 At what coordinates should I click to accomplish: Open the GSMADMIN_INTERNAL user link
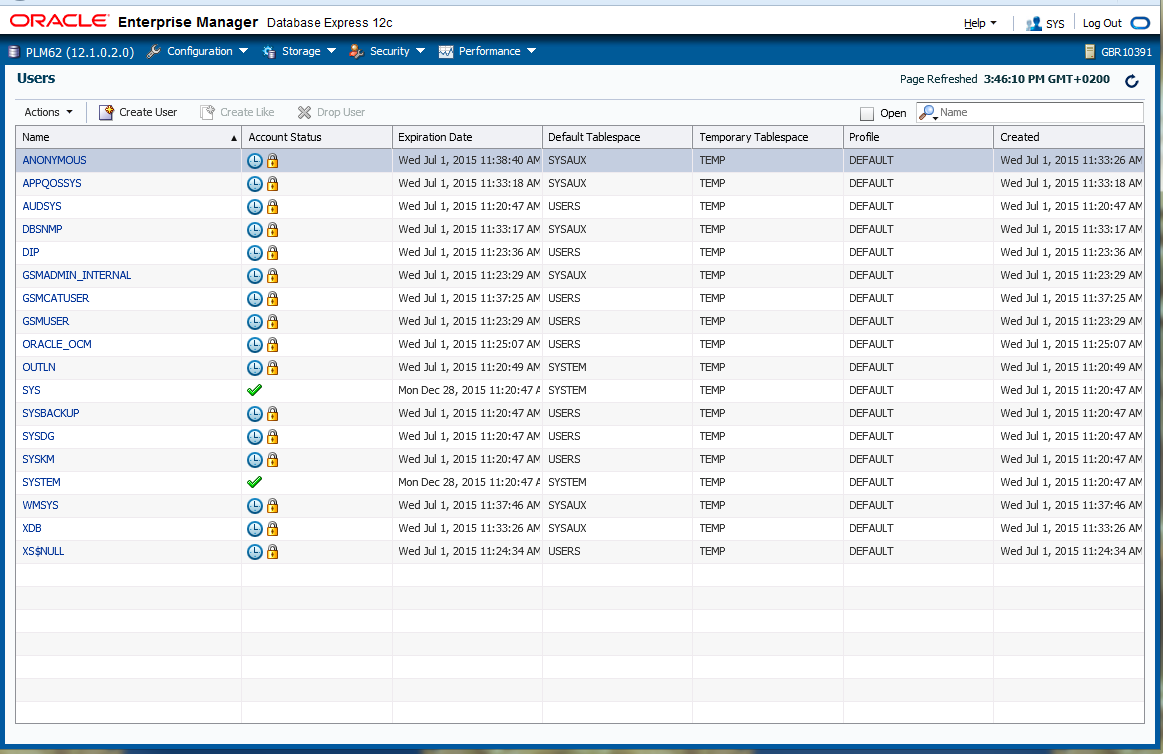pos(76,275)
